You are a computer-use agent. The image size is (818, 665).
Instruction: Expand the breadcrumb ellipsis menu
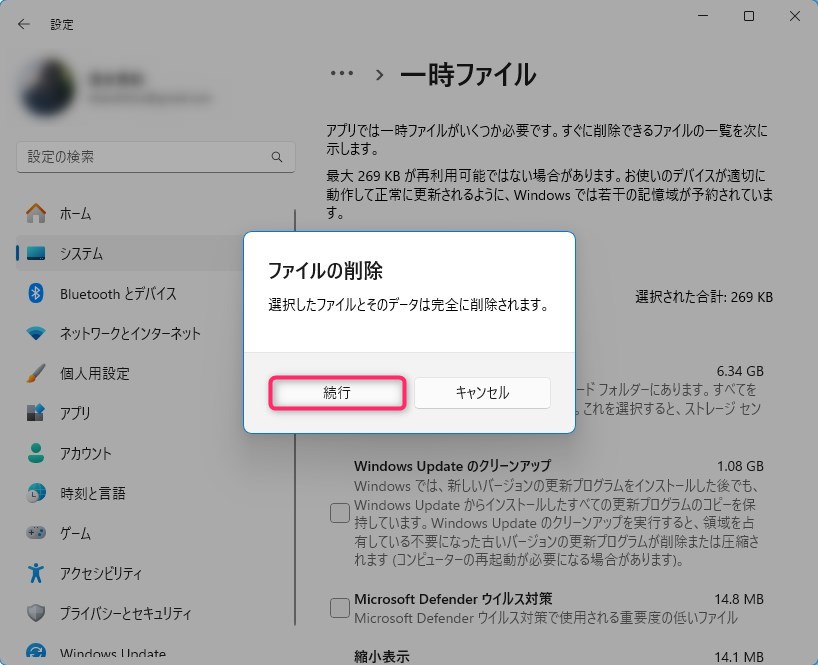[342, 74]
